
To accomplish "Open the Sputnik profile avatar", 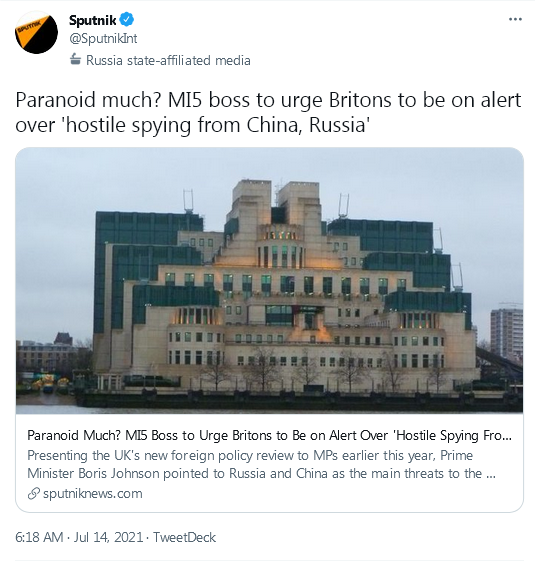I will coord(36,33).
